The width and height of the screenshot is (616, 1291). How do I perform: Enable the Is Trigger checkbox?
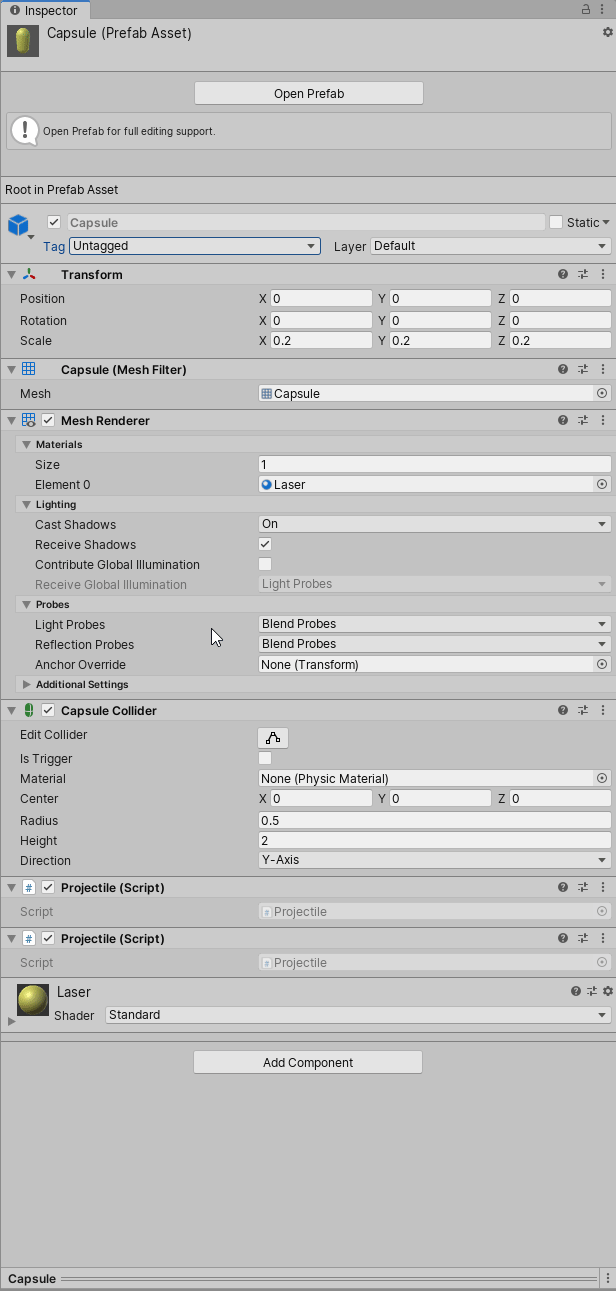pos(265,758)
